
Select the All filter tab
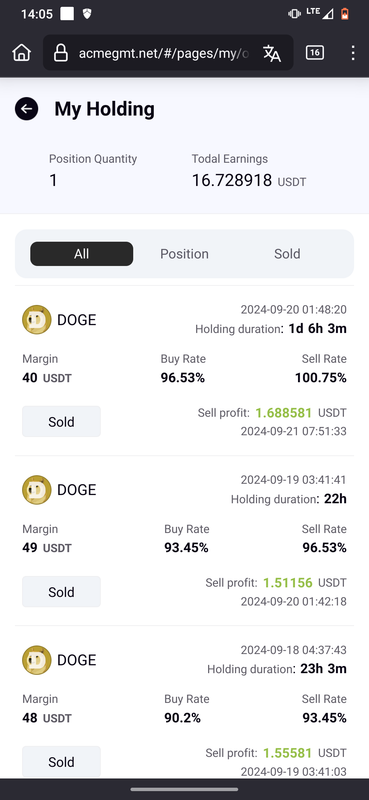pos(82,254)
